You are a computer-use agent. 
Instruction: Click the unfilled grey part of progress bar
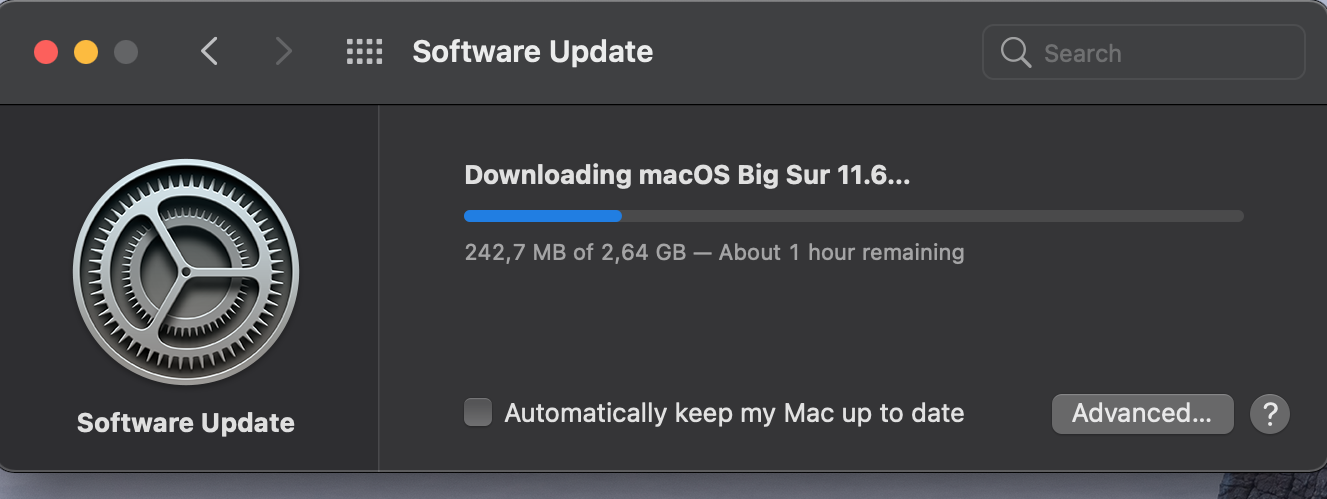point(933,215)
